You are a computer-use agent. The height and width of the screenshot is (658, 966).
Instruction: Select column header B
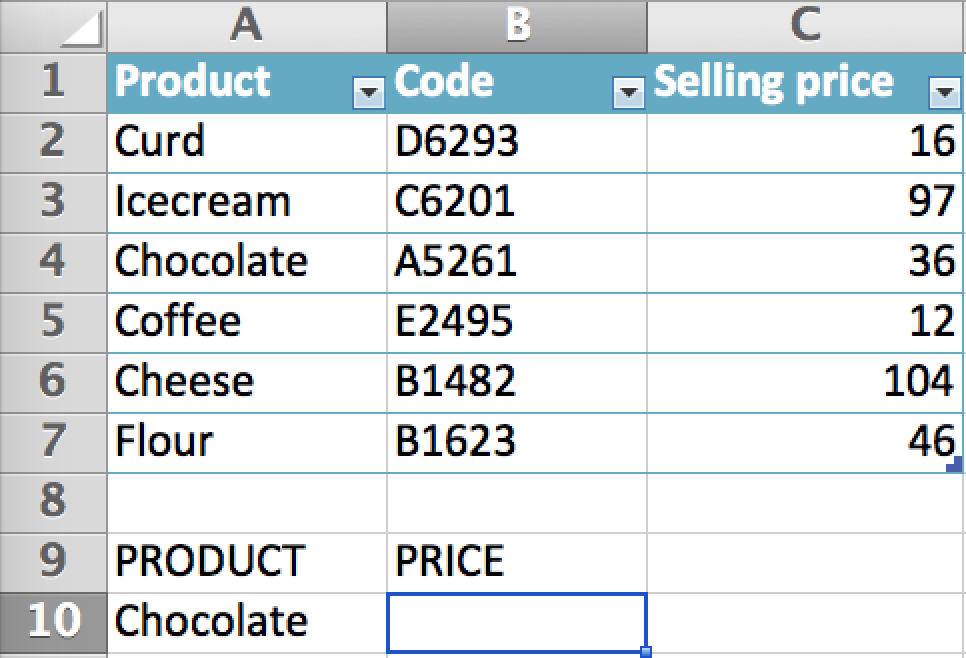point(516,27)
